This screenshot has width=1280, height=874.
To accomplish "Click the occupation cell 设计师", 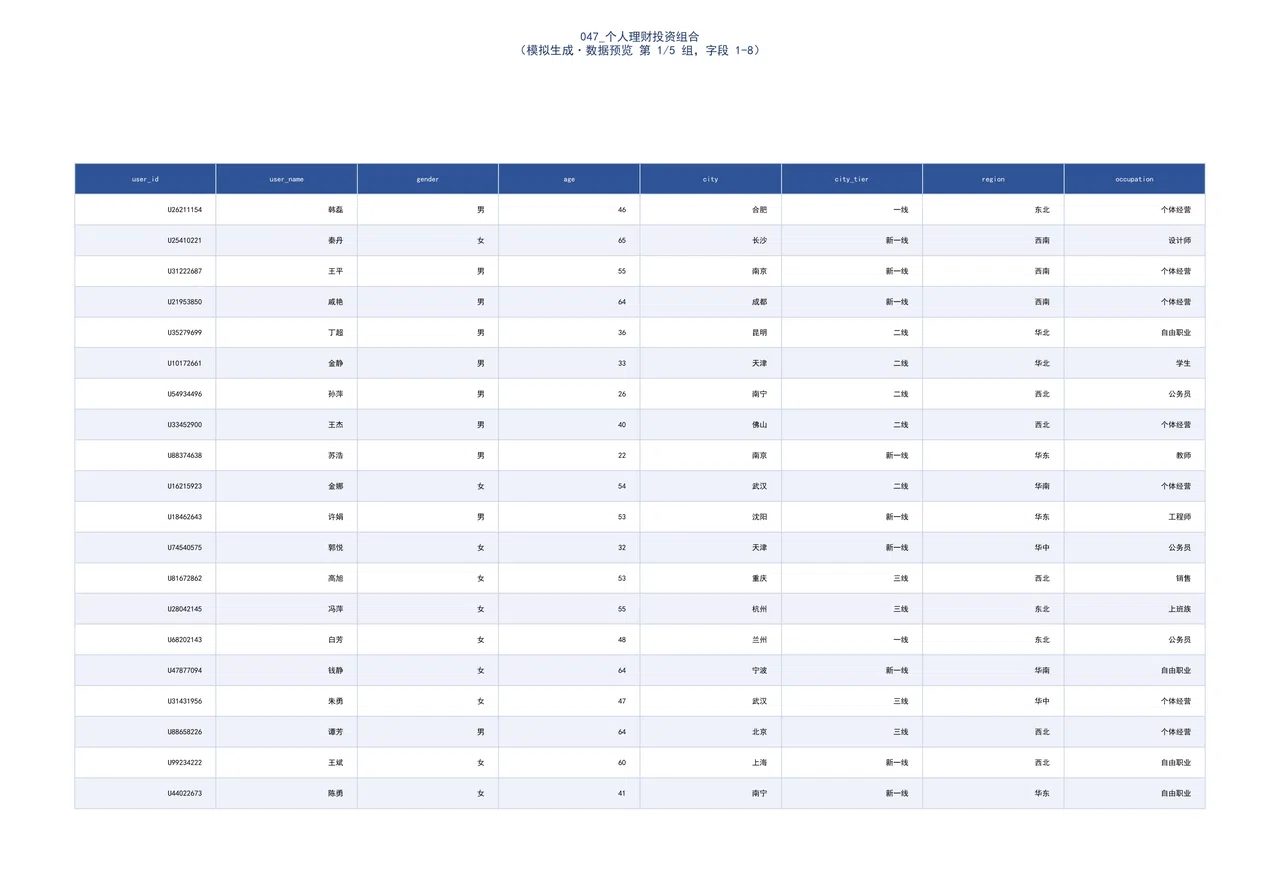I will click(1135, 241).
